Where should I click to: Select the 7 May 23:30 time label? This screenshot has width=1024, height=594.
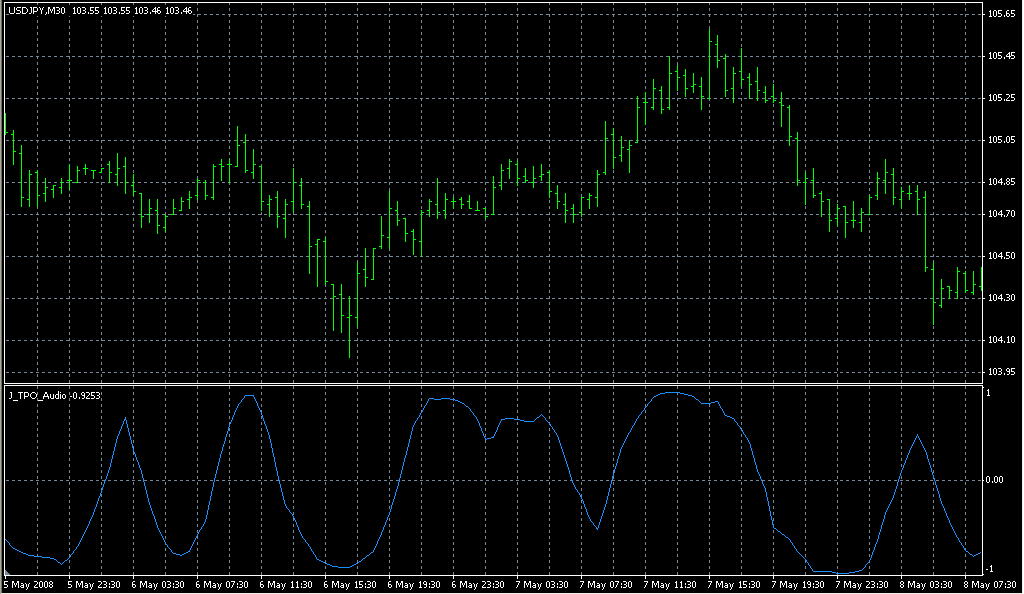[862, 585]
